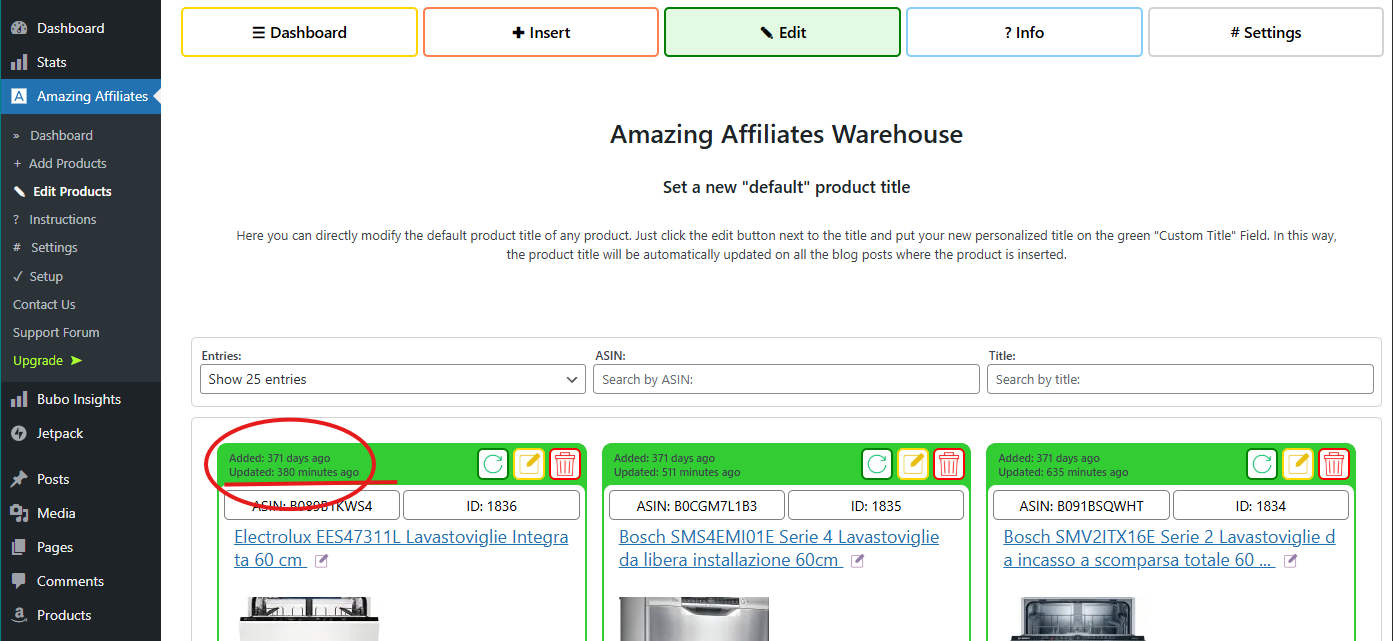Open Stats in the admin menu

tap(80, 62)
